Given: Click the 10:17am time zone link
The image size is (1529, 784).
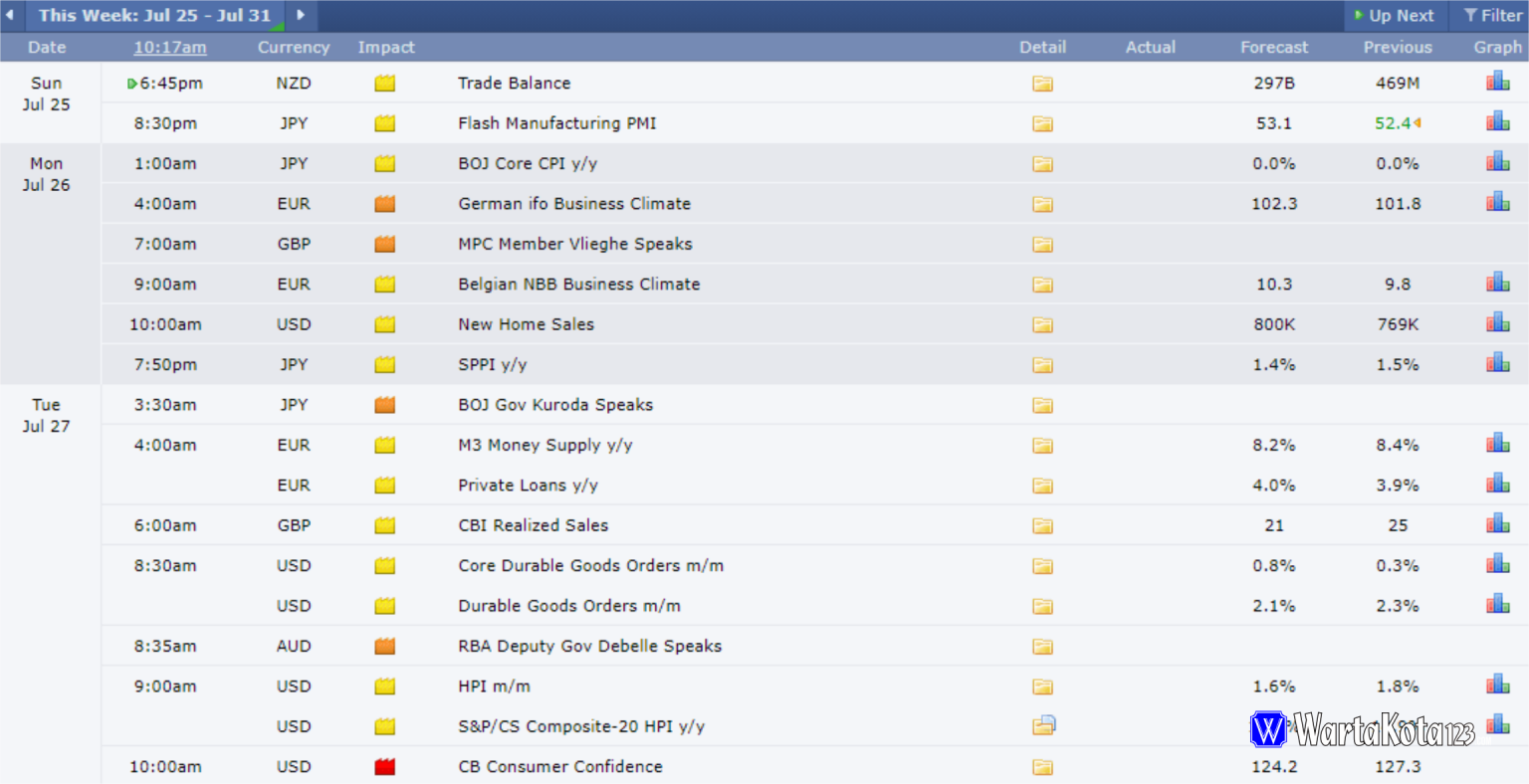Looking at the screenshot, I should (170, 47).
